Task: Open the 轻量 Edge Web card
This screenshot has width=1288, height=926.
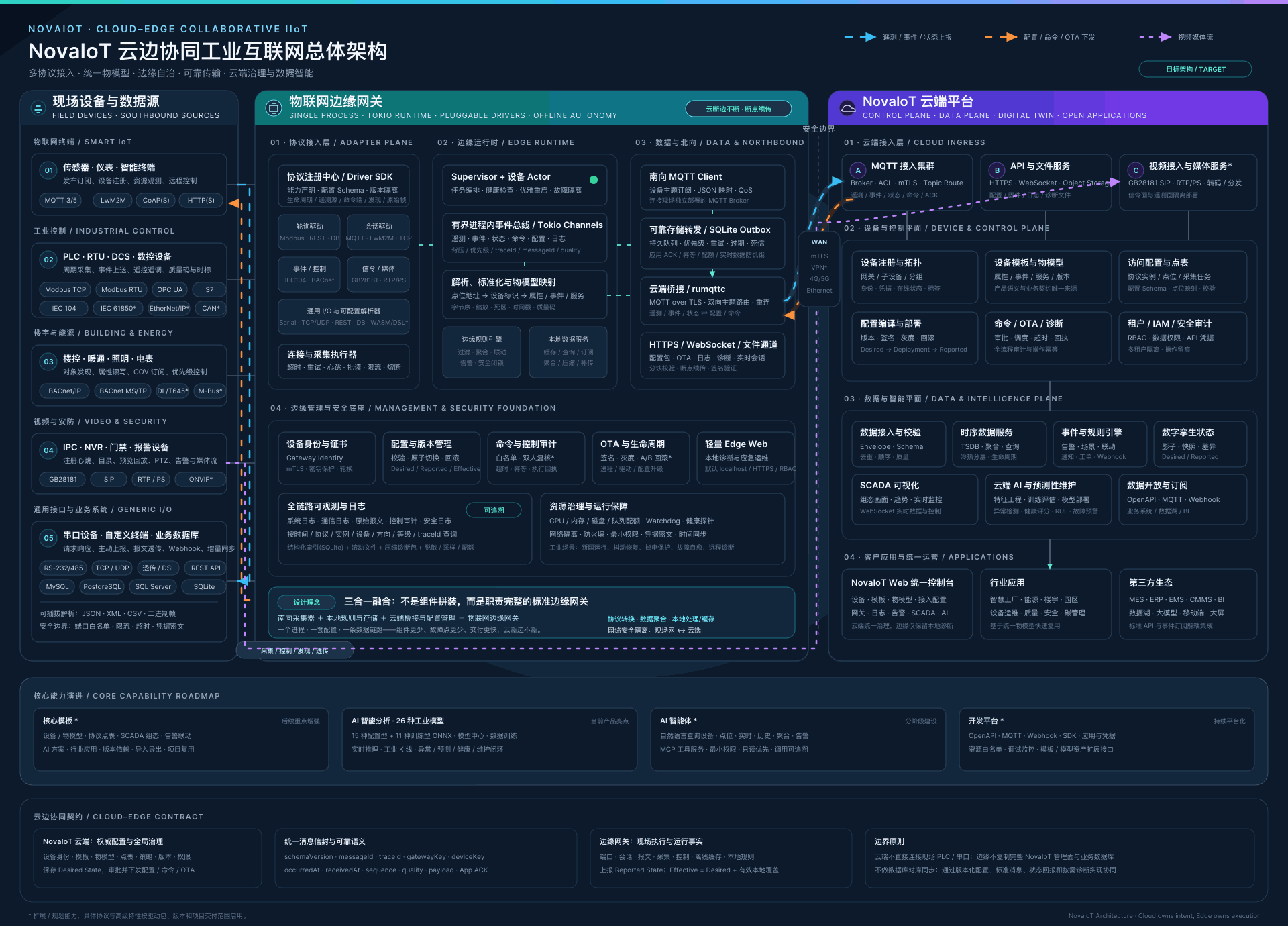Action: coord(745,458)
